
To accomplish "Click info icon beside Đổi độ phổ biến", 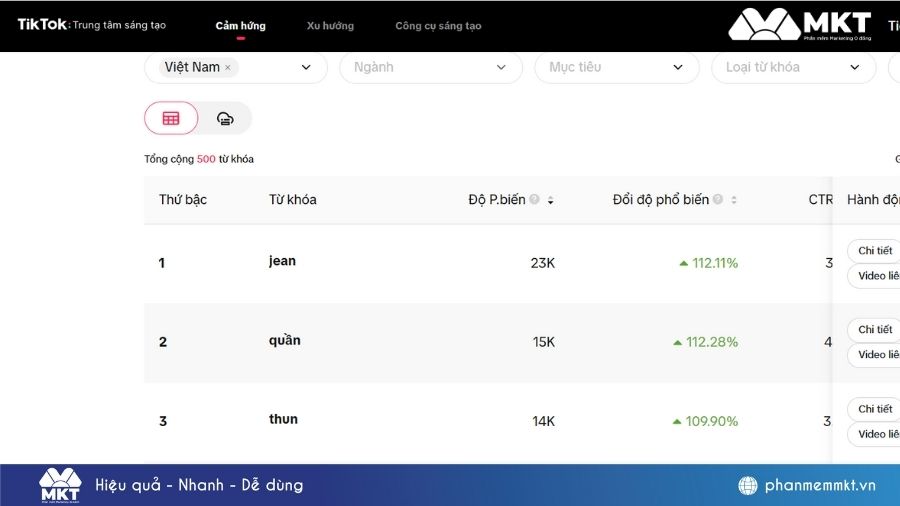I will (718, 200).
